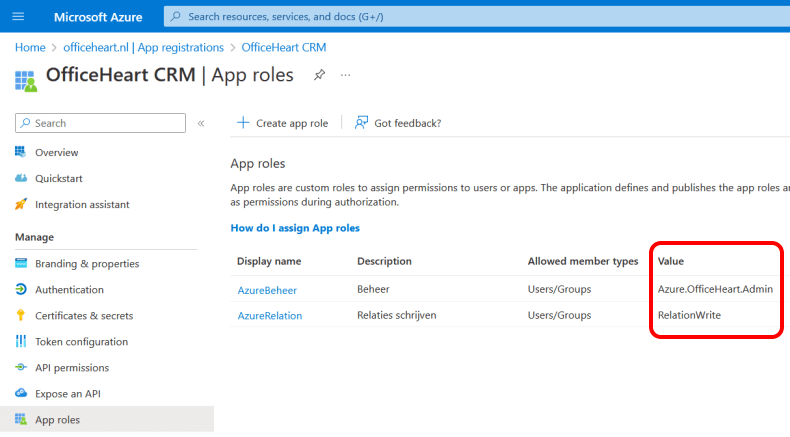This screenshot has width=790, height=437.
Task: Sort by Description column header
Action: tap(384, 261)
